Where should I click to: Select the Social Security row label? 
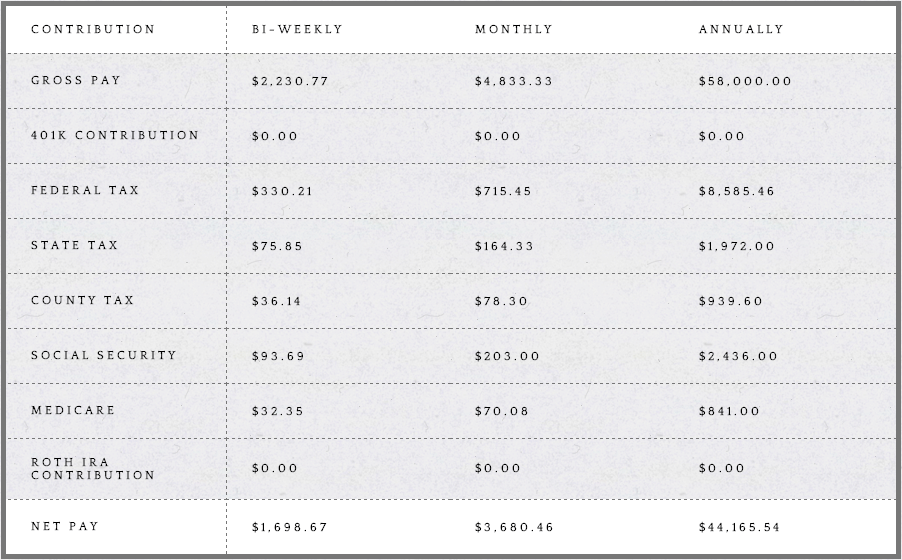click(x=104, y=355)
